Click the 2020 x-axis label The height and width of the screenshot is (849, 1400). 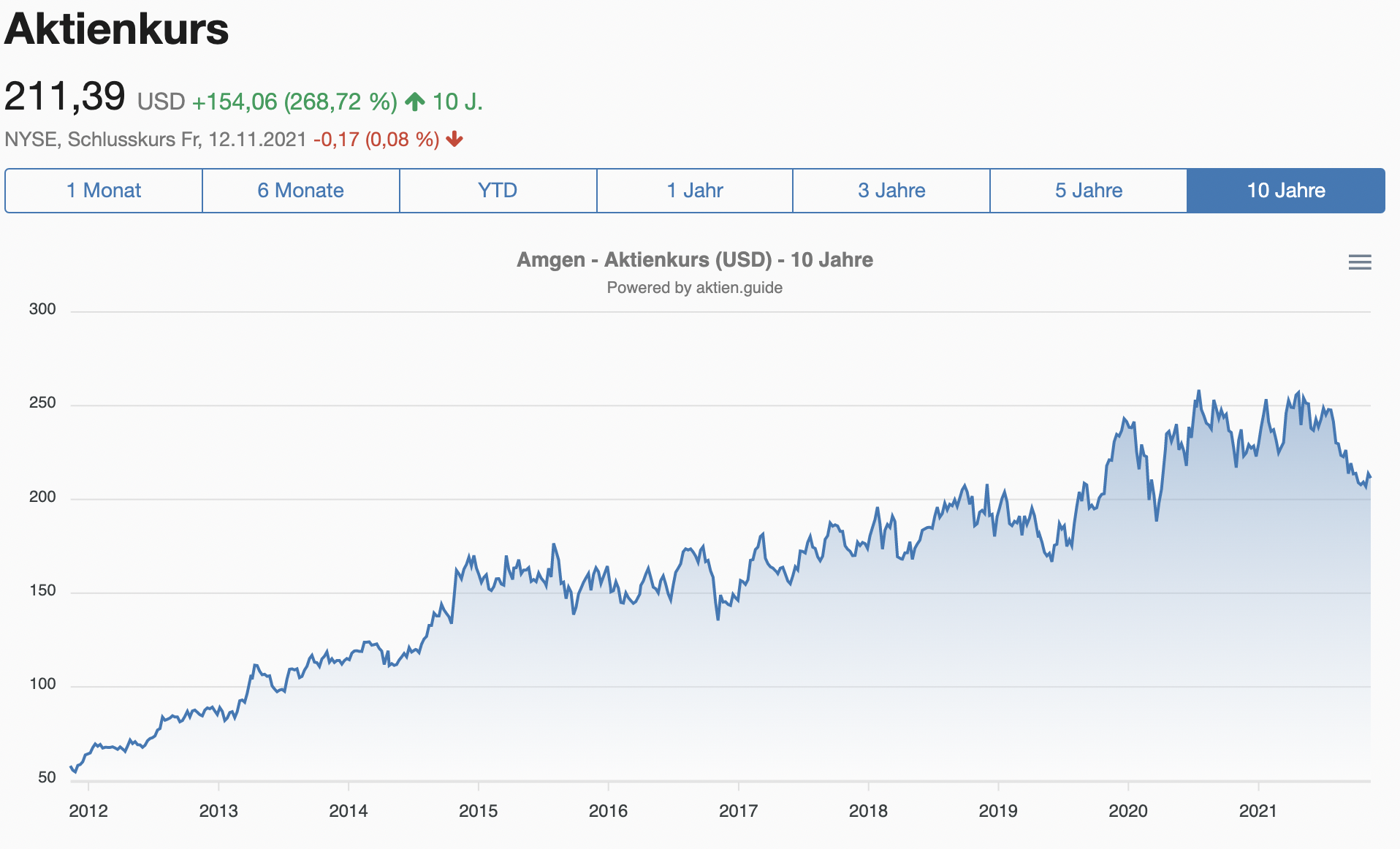tap(1128, 811)
